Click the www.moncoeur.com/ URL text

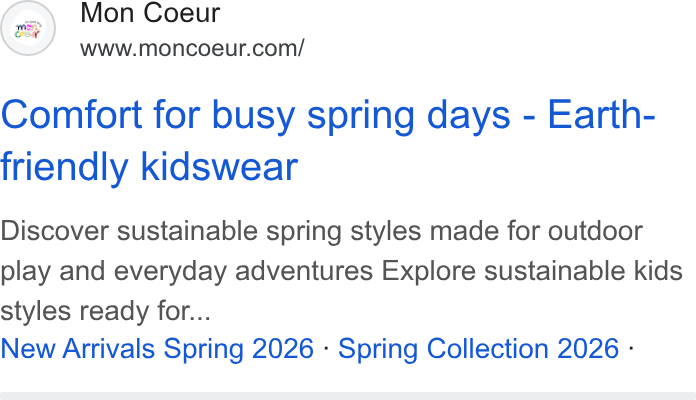point(192,48)
